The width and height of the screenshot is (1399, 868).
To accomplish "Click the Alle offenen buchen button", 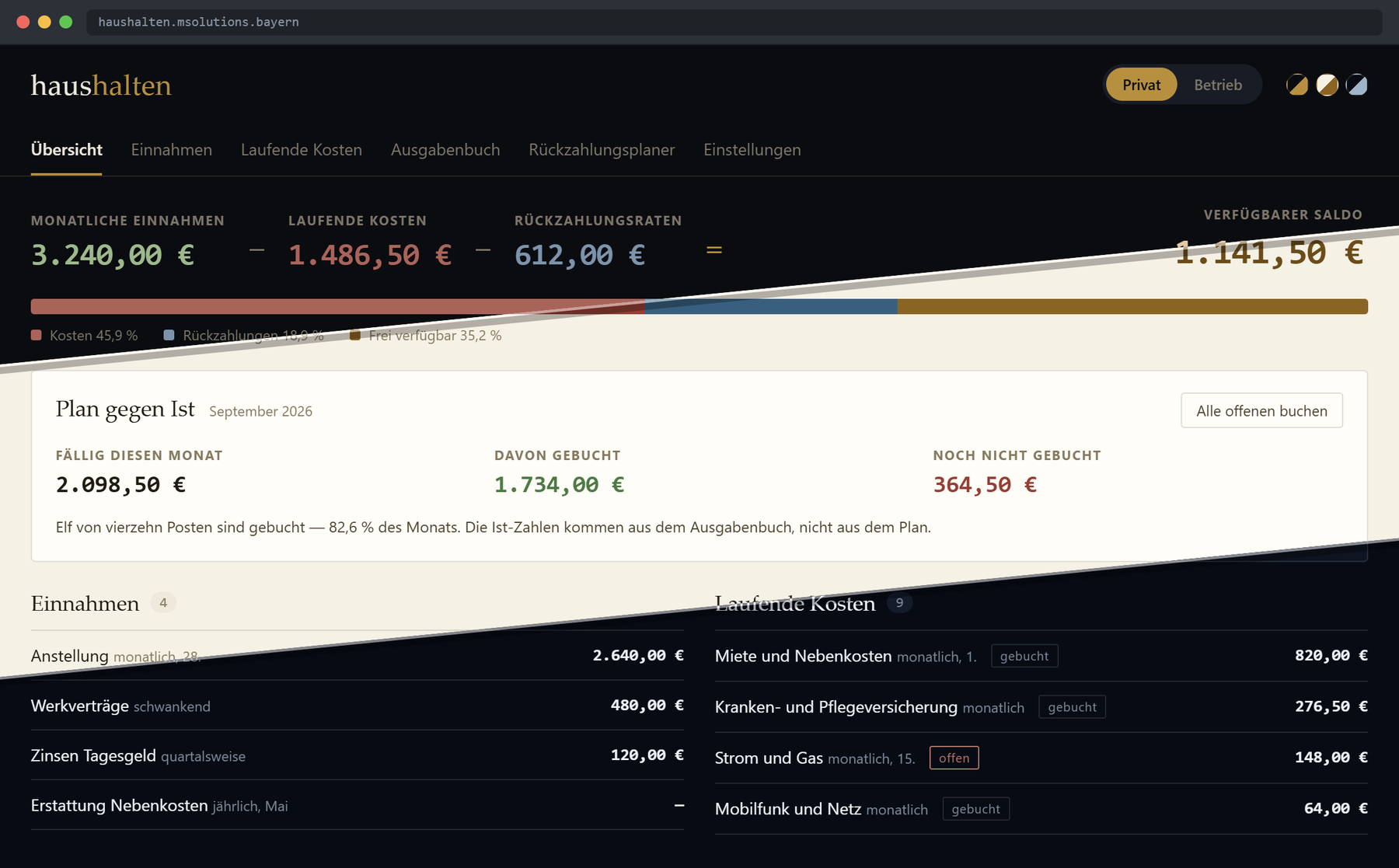I will [x=1261, y=410].
